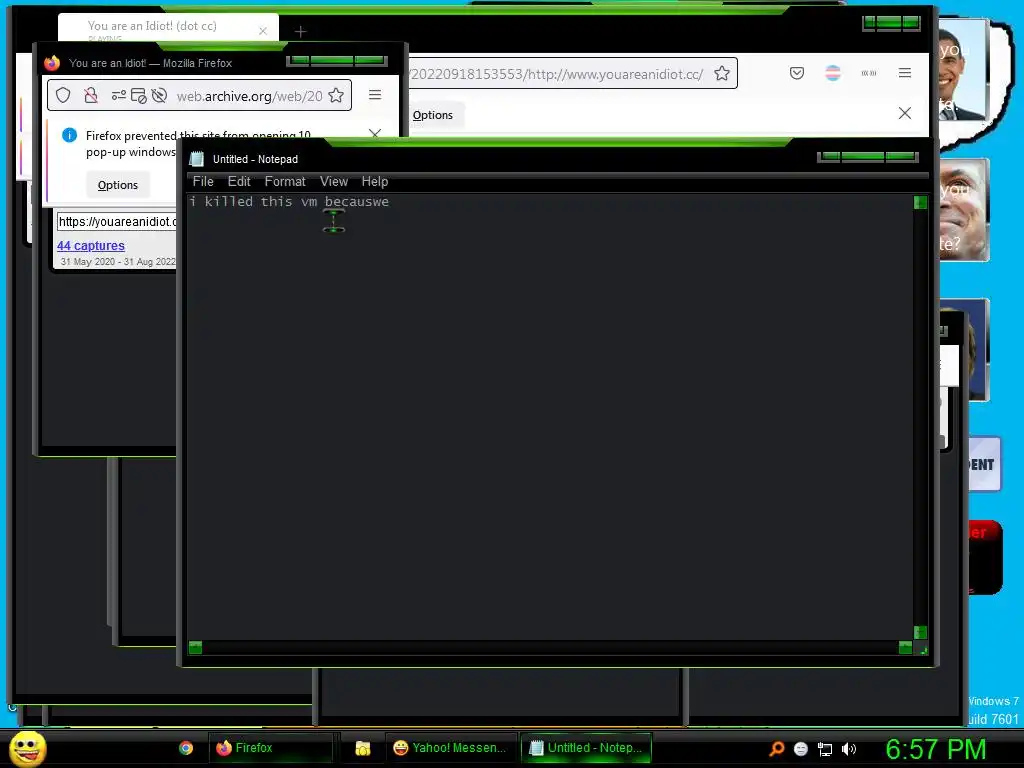Click Notepad's title bar notepad icon
The height and width of the screenshot is (768, 1024).
click(x=197, y=159)
